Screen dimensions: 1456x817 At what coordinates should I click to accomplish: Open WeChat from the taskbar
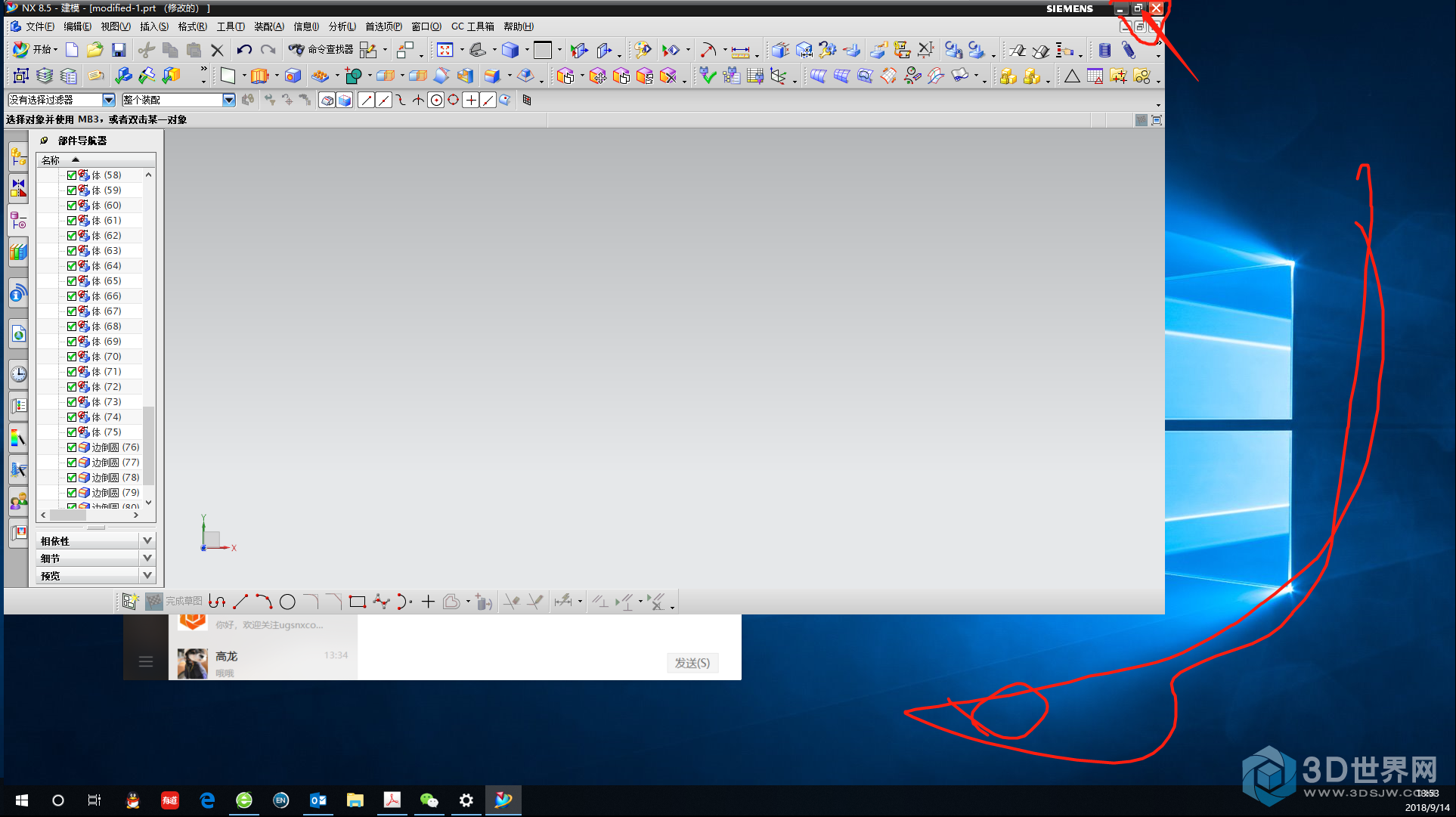point(429,800)
